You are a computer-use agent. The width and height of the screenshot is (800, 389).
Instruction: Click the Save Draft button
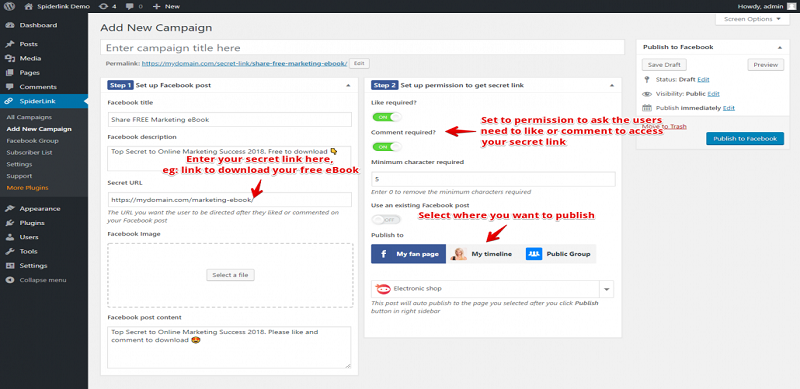coord(664,65)
